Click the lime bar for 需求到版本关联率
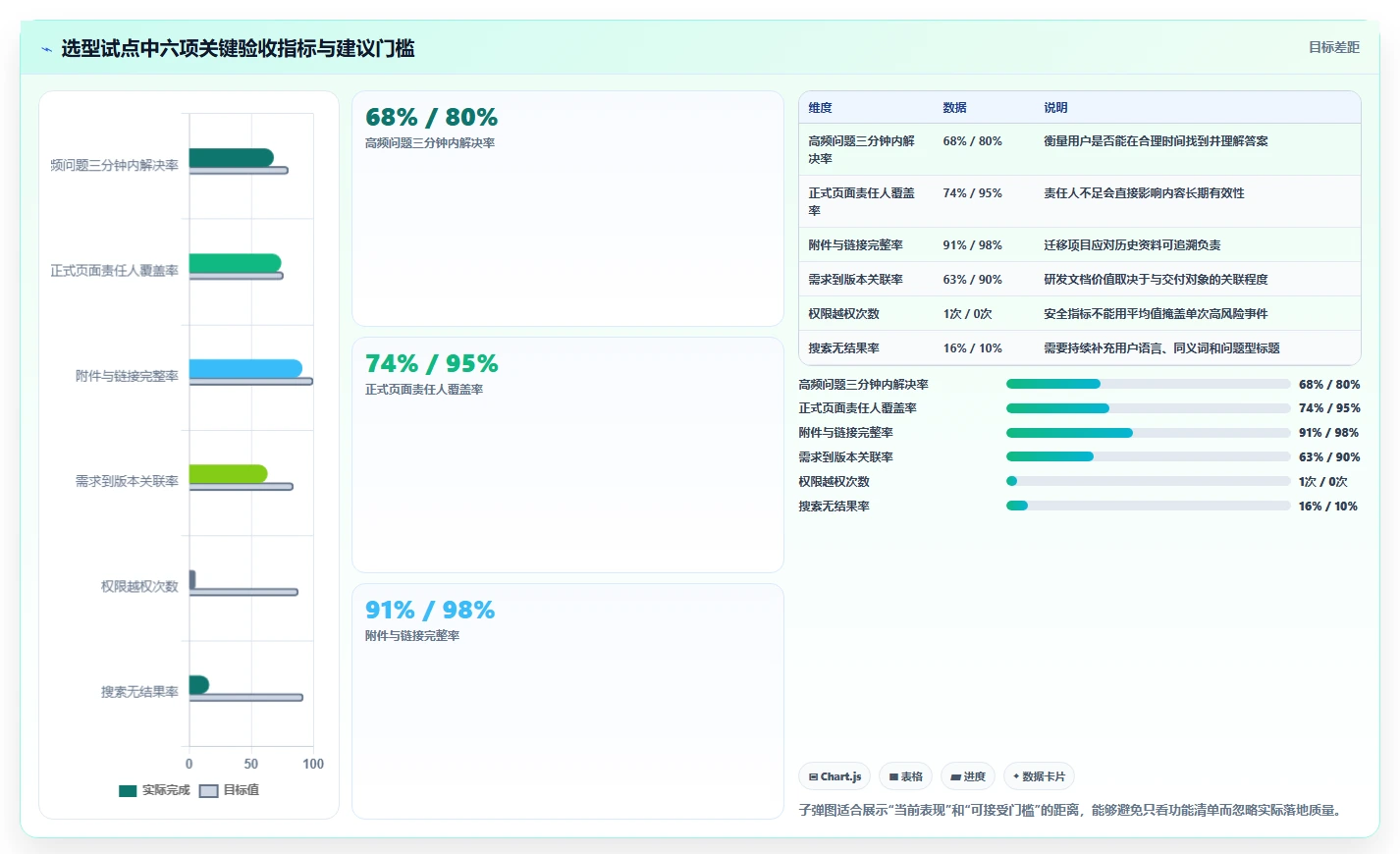This screenshot has height=854, width=1400. 228,474
